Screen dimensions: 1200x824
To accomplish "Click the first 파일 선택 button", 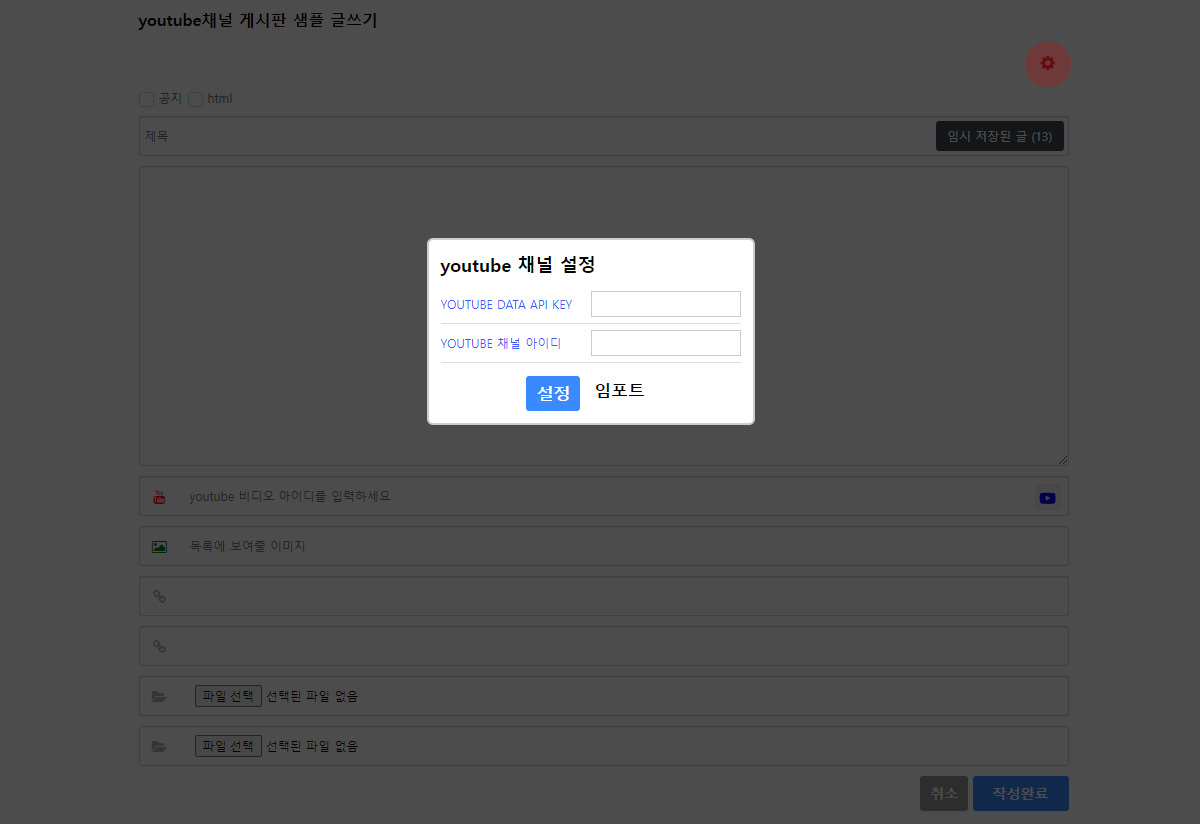I will (x=228, y=696).
